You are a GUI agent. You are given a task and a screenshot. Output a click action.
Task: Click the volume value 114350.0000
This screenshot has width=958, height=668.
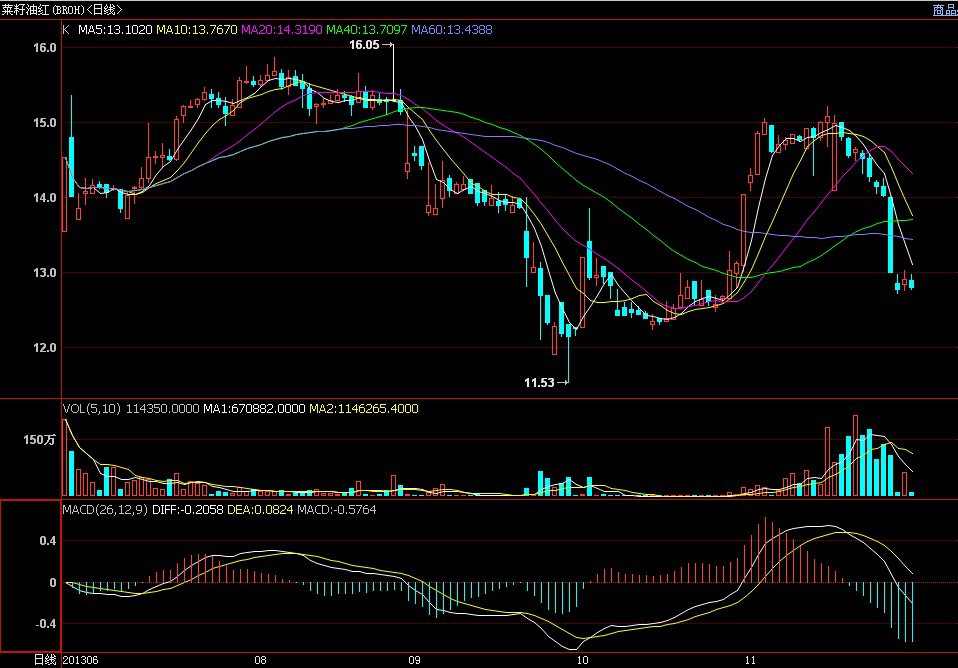pos(163,408)
